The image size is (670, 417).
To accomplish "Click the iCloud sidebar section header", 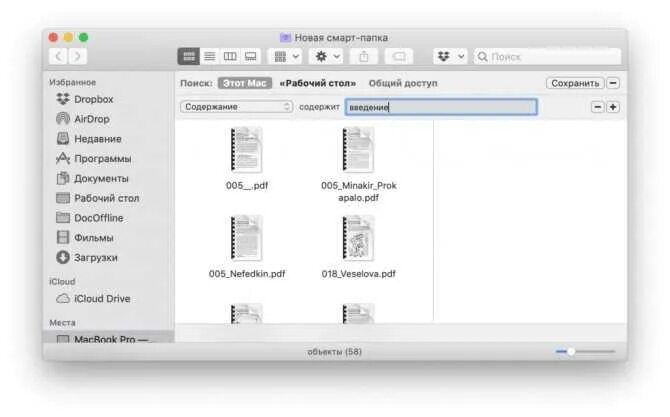I will point(62,282).
